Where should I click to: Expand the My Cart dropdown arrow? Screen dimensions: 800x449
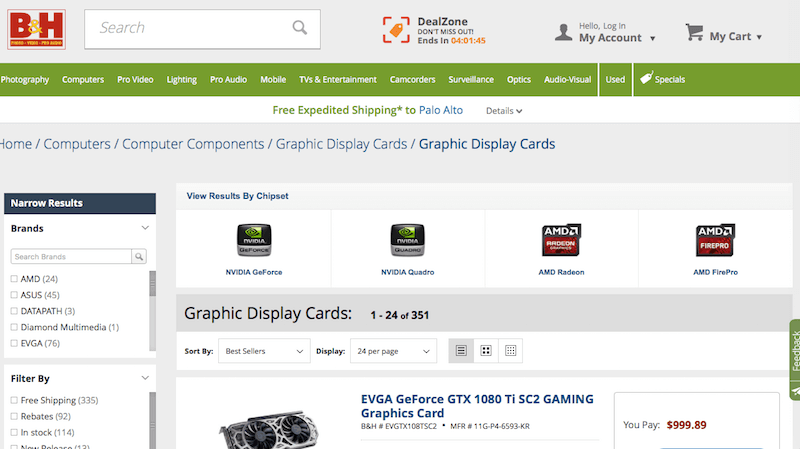pos(759,37)
